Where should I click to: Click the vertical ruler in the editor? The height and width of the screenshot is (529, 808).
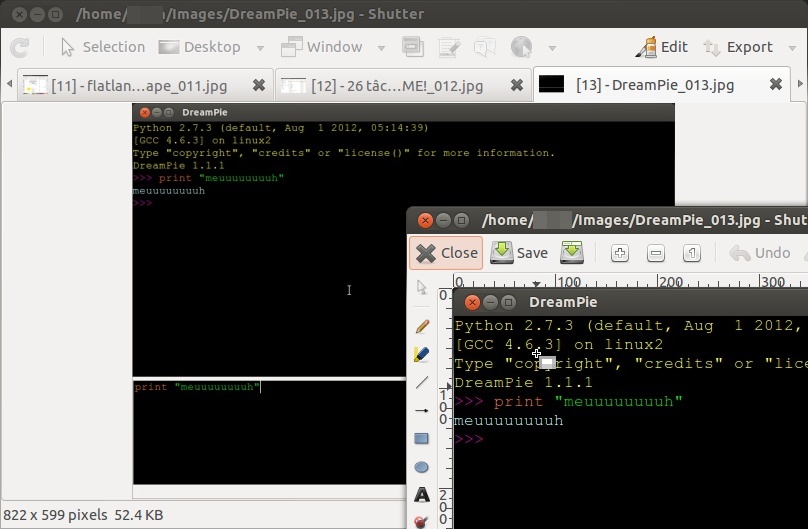point(445,408)
